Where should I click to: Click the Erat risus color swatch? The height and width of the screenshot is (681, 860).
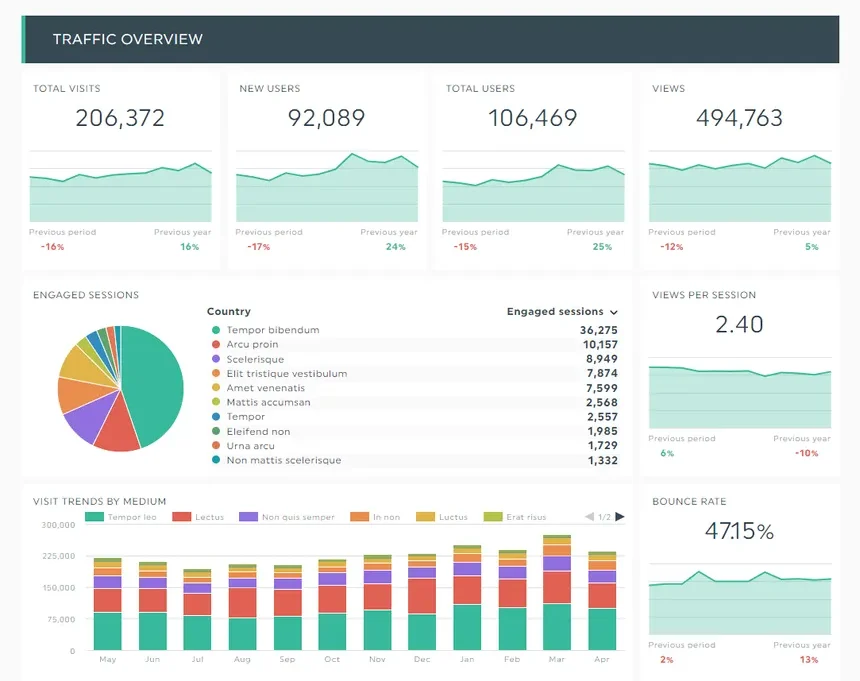tap(493, 517)
